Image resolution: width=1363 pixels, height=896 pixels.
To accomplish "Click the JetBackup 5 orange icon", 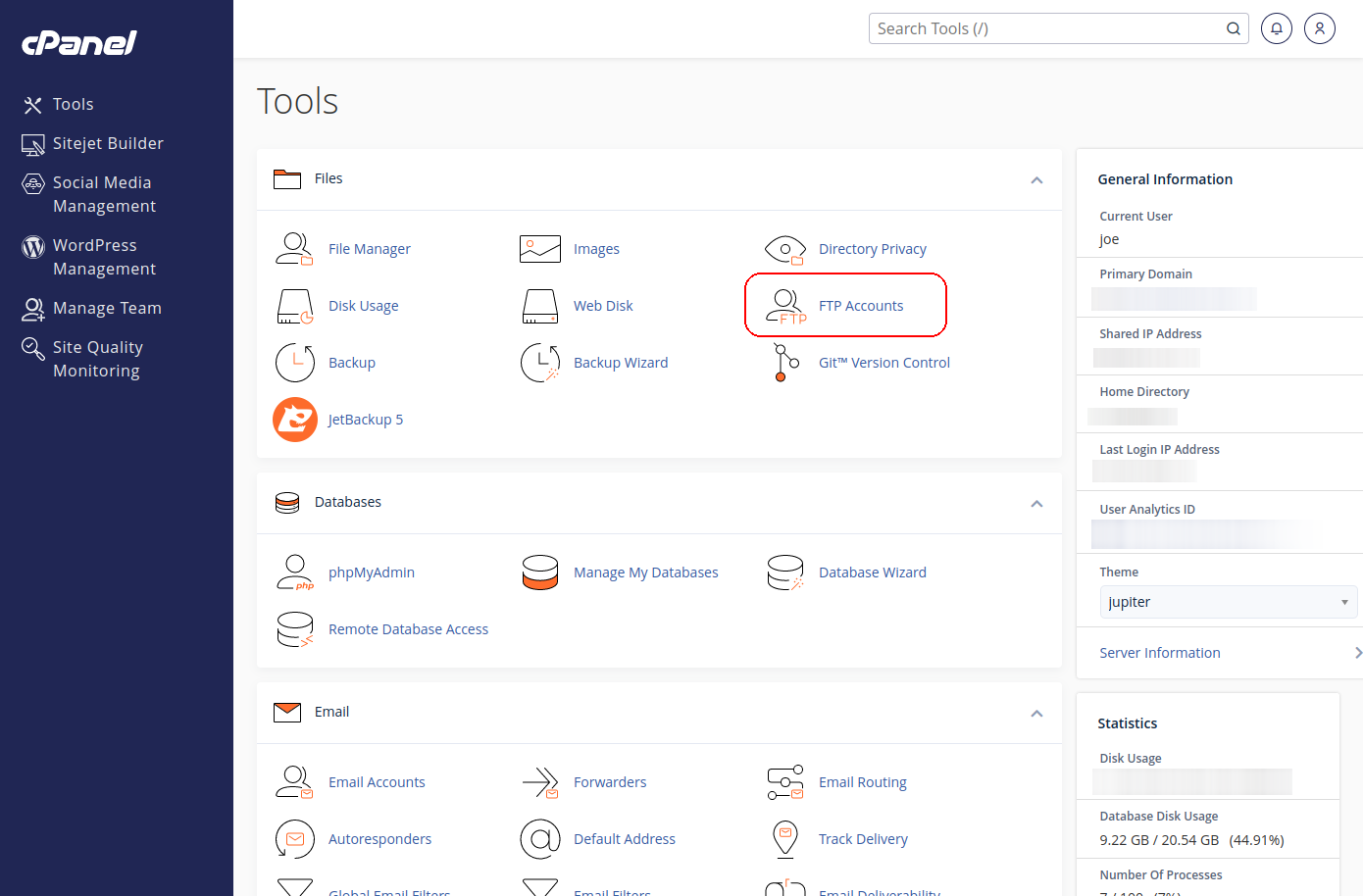I will [x=294, y=420].
